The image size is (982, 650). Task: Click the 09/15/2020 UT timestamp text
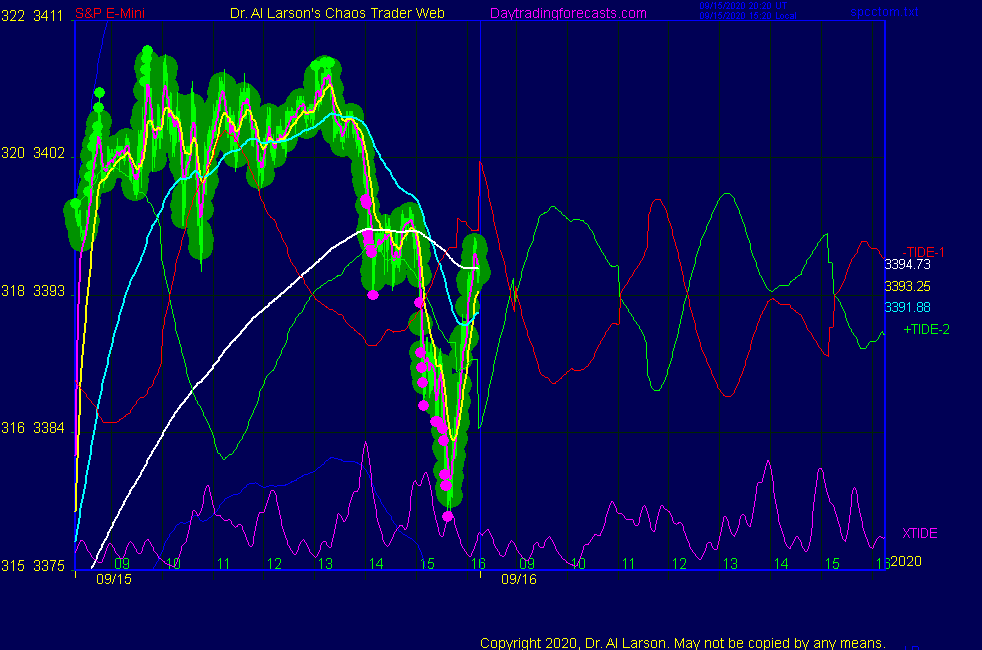coord(746,5)
